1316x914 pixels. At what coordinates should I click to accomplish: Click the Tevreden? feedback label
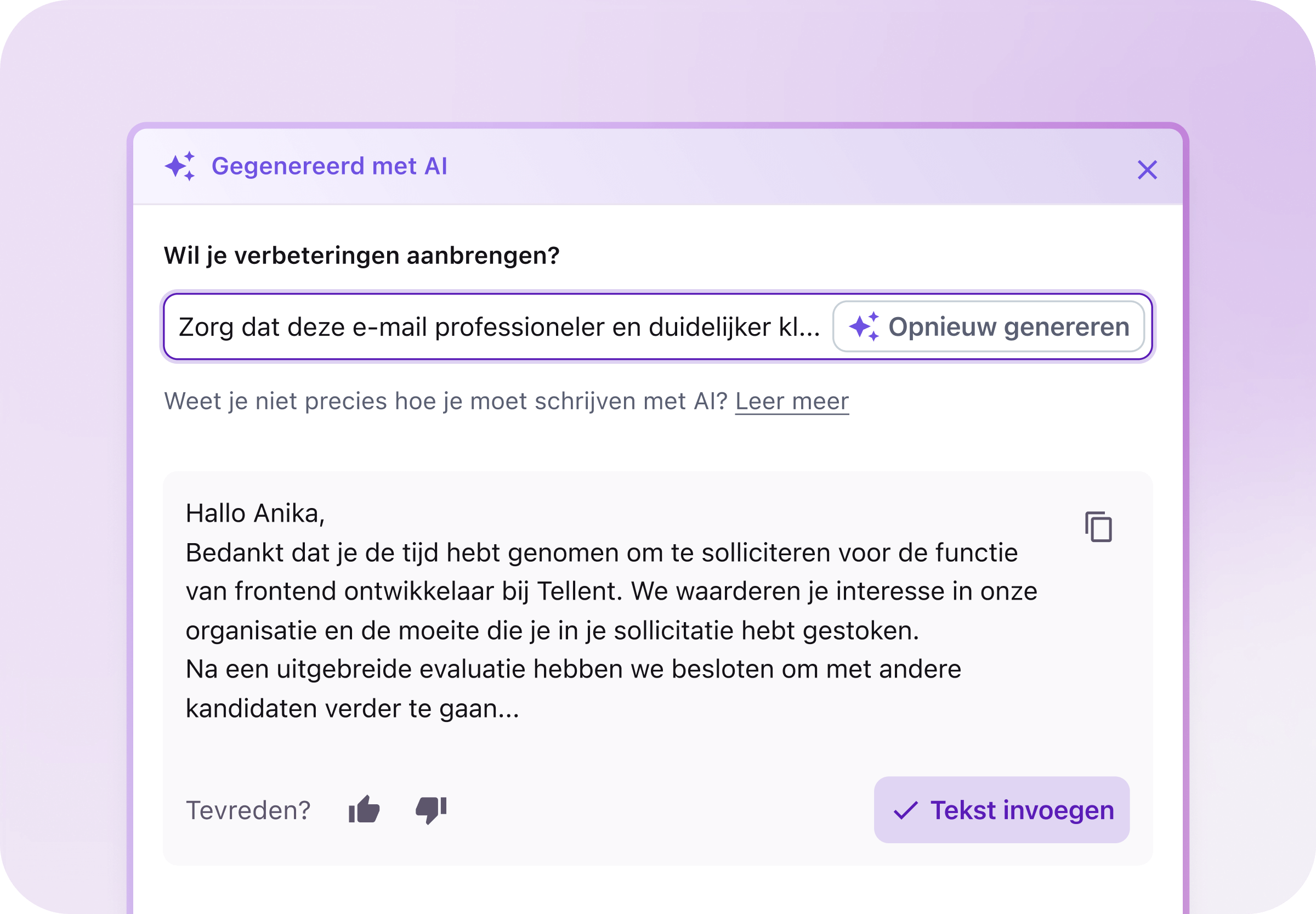pyautogui.click(x=248, y=810)
